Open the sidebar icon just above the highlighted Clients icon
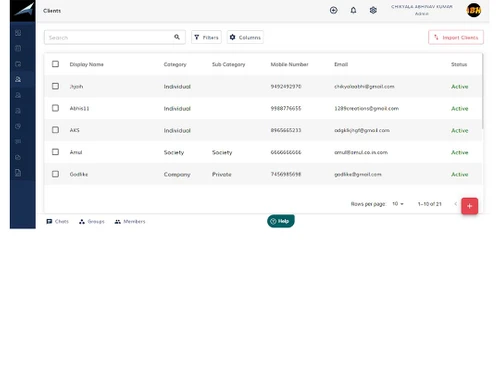Image resolution: width=500 pixels, height=375 pixels. (18, 64)
